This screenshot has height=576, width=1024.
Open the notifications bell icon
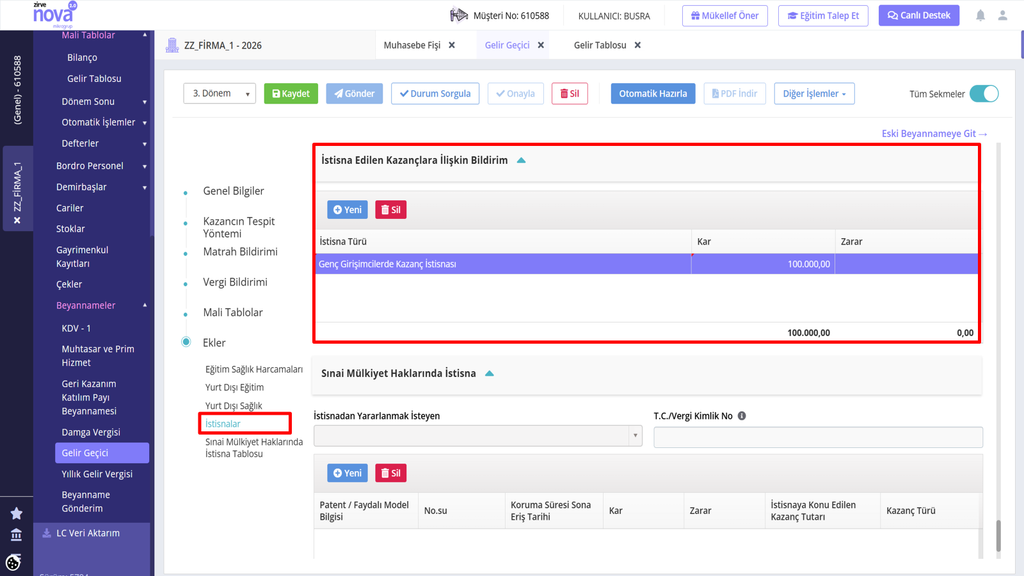point(980,16)
